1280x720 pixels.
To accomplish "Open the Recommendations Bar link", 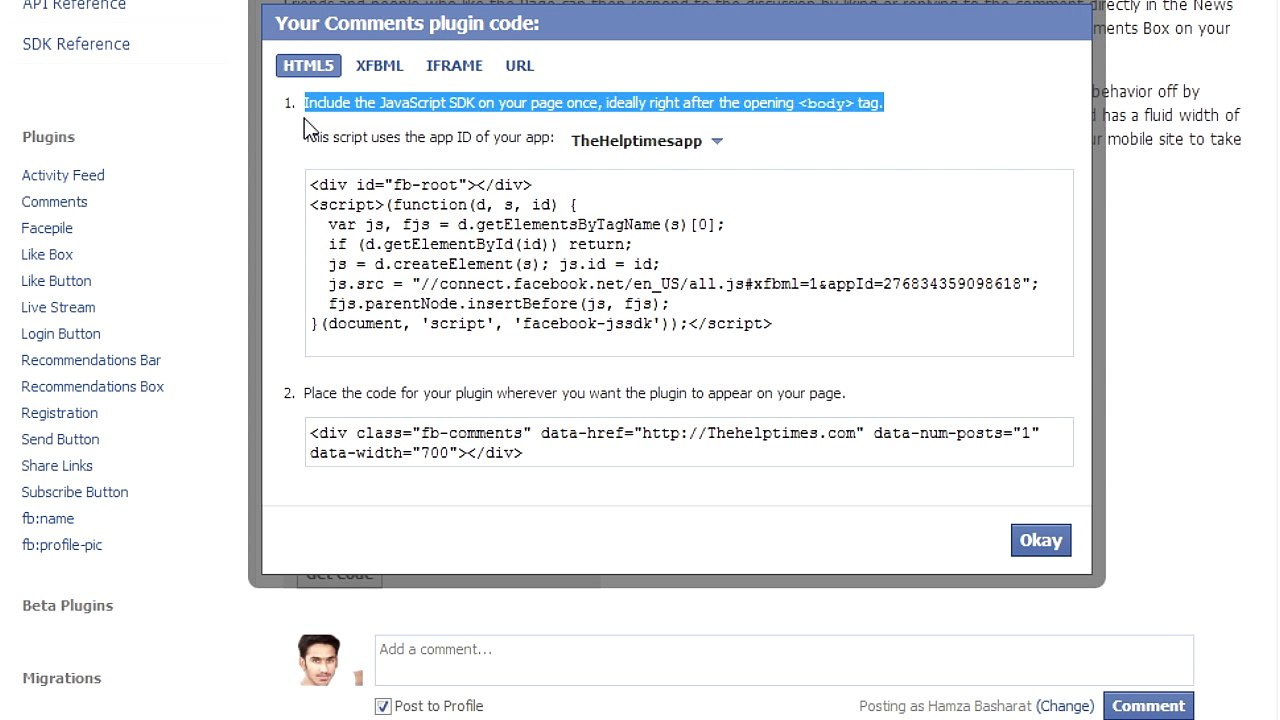I will tap(91, 360).
